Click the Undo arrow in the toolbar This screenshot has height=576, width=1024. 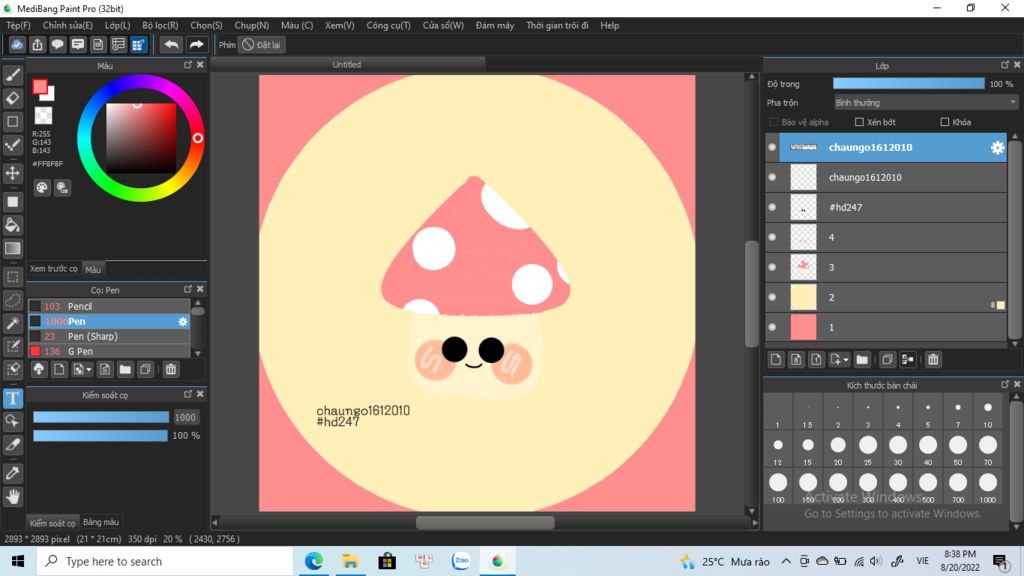point(171,44)
